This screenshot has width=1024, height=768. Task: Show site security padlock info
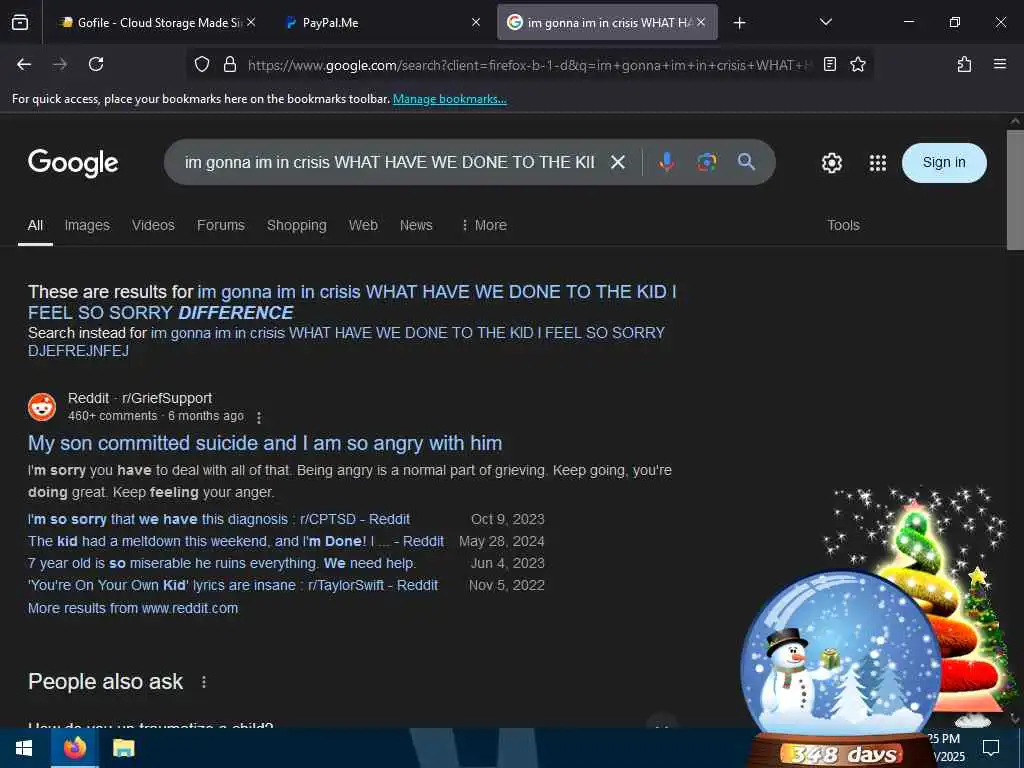(x=229, y=64)
